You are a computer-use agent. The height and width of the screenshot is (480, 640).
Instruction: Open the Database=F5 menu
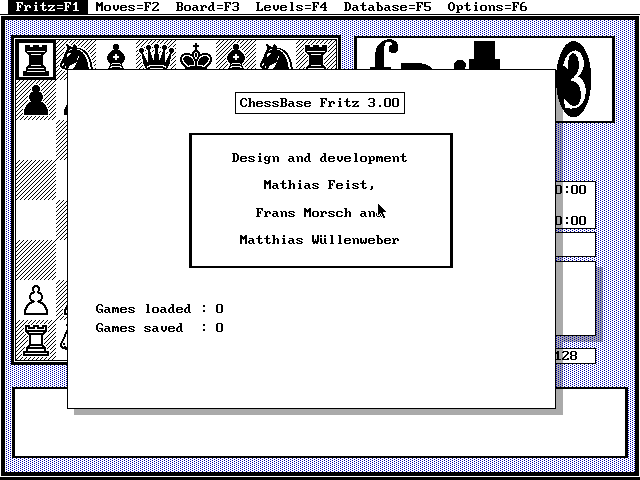[387, 7]
